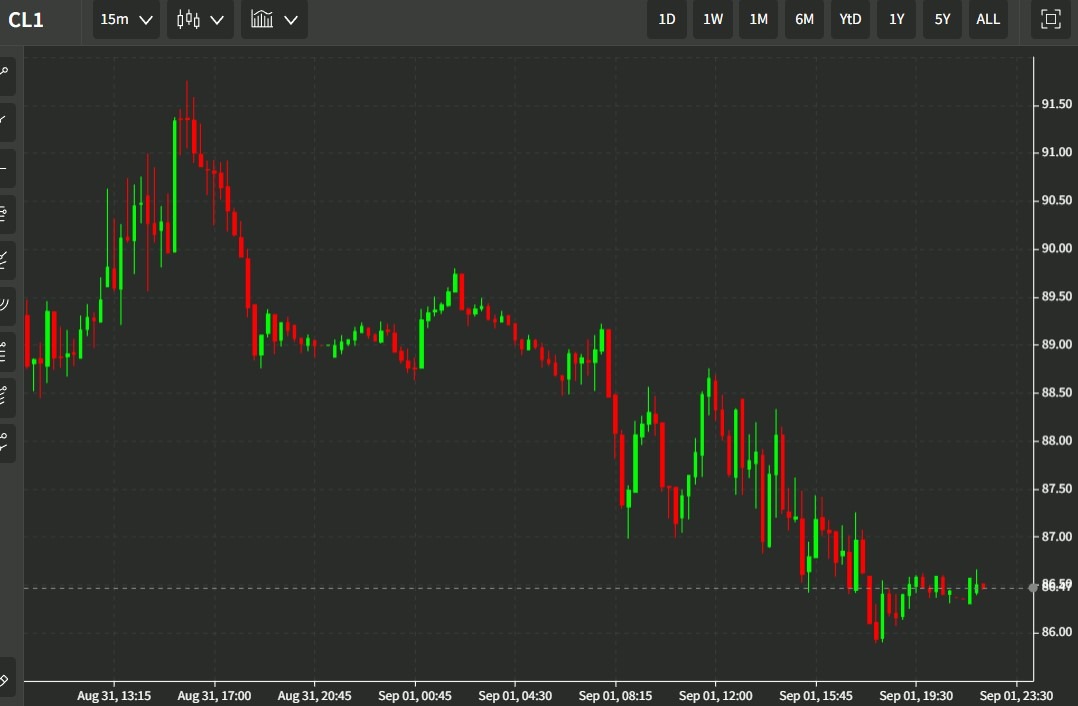Open the candlestick chart type dropdown
Viewport: 1078px width, 706px height.
tap(200, 19)
